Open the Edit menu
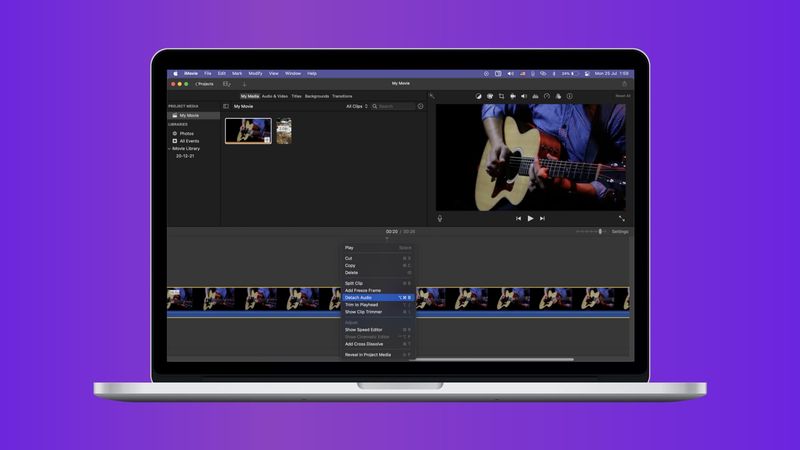800x450 pixels. pos(221,73)
